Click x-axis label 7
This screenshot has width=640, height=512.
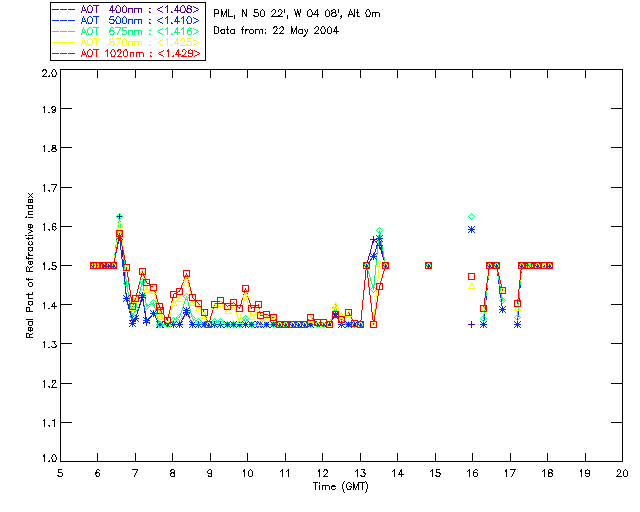click(135, 473)
